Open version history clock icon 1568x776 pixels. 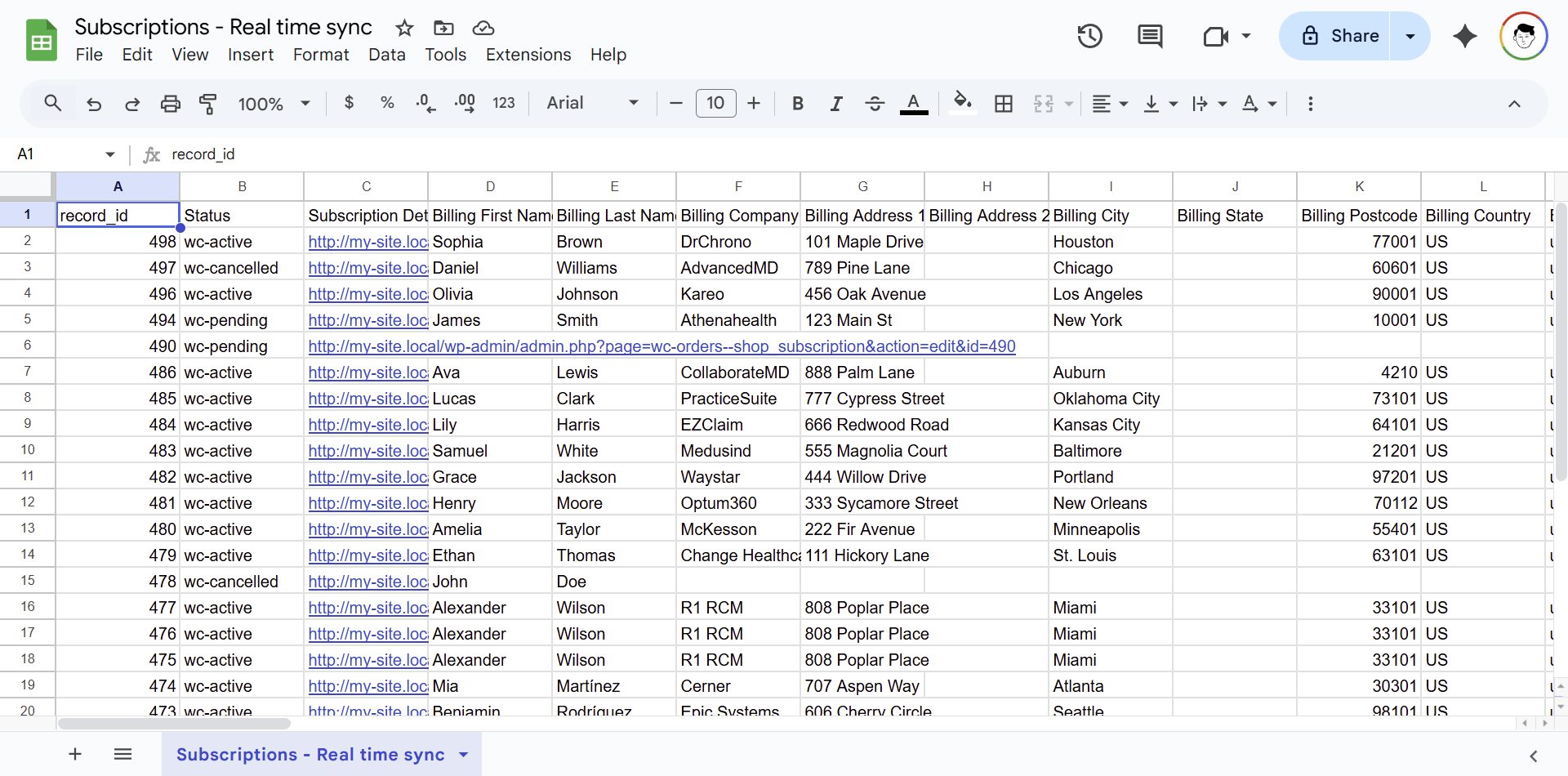pyautogui.click(x=1089, y=36)
